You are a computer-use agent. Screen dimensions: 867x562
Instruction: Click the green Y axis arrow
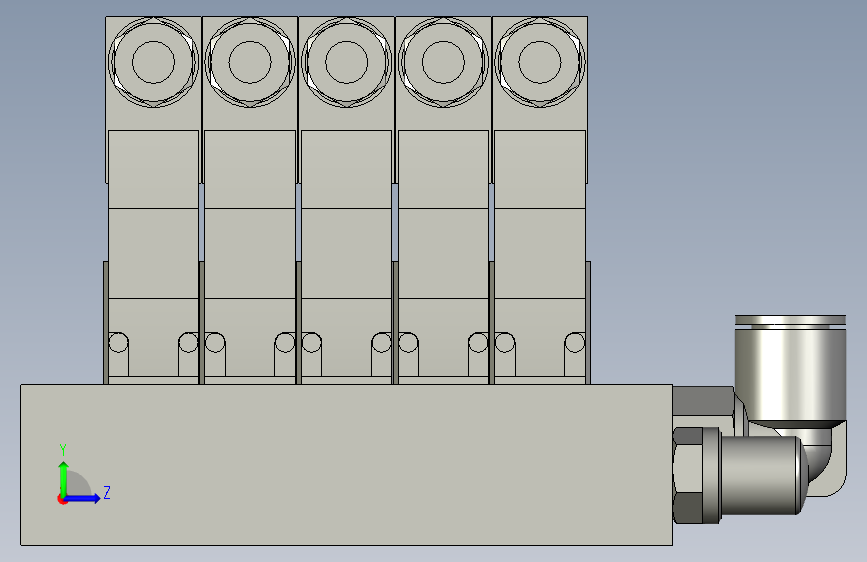coord(64,479)
